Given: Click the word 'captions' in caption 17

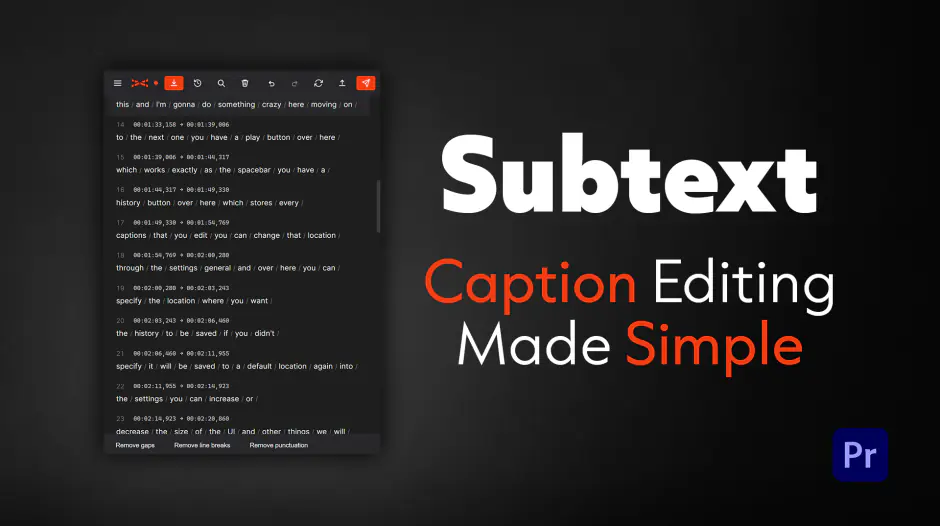Looking at the screenshot, I should pyautogui.click(x=131, y=236).
